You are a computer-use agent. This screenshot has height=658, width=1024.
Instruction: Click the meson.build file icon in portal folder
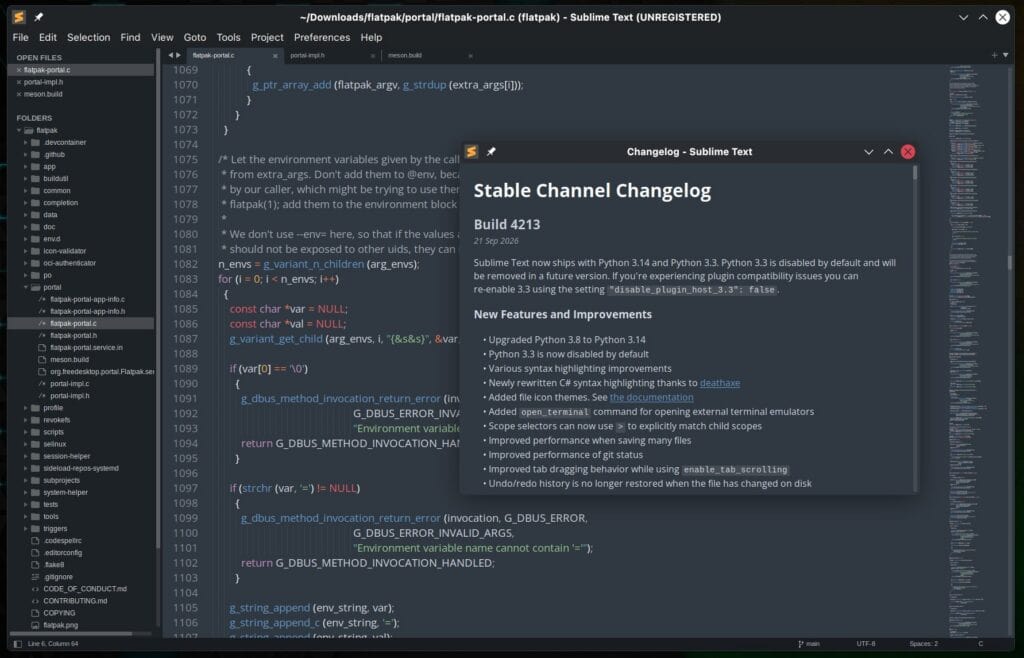click(x=42, y=360)
